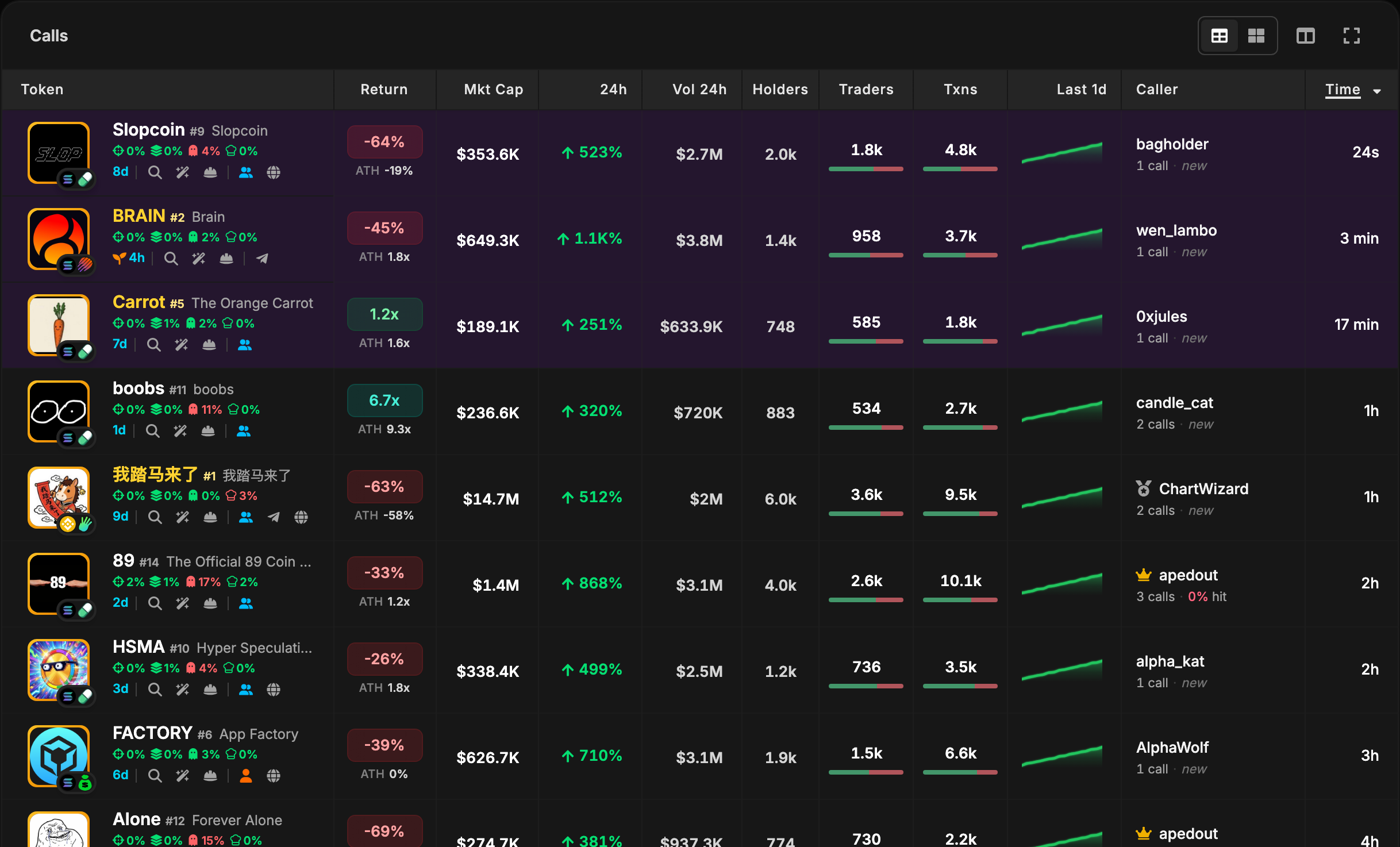Open caller 0xjules profile
Image resolution: width=1400 pixels, height=847 pixels.
(1161, 317)
